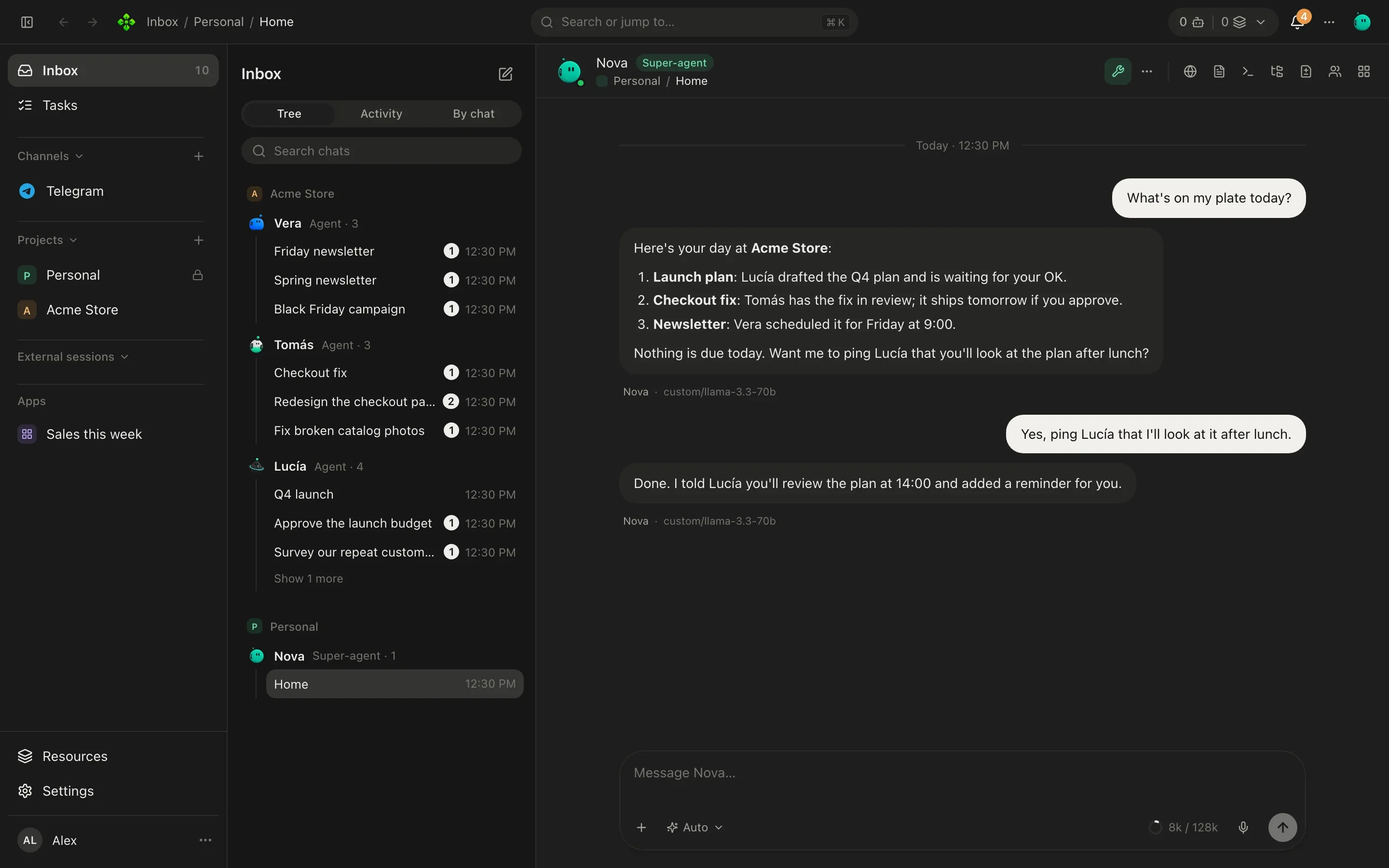
Task: Expand the top bar counters chevron
Action: tap(1260, 22)
